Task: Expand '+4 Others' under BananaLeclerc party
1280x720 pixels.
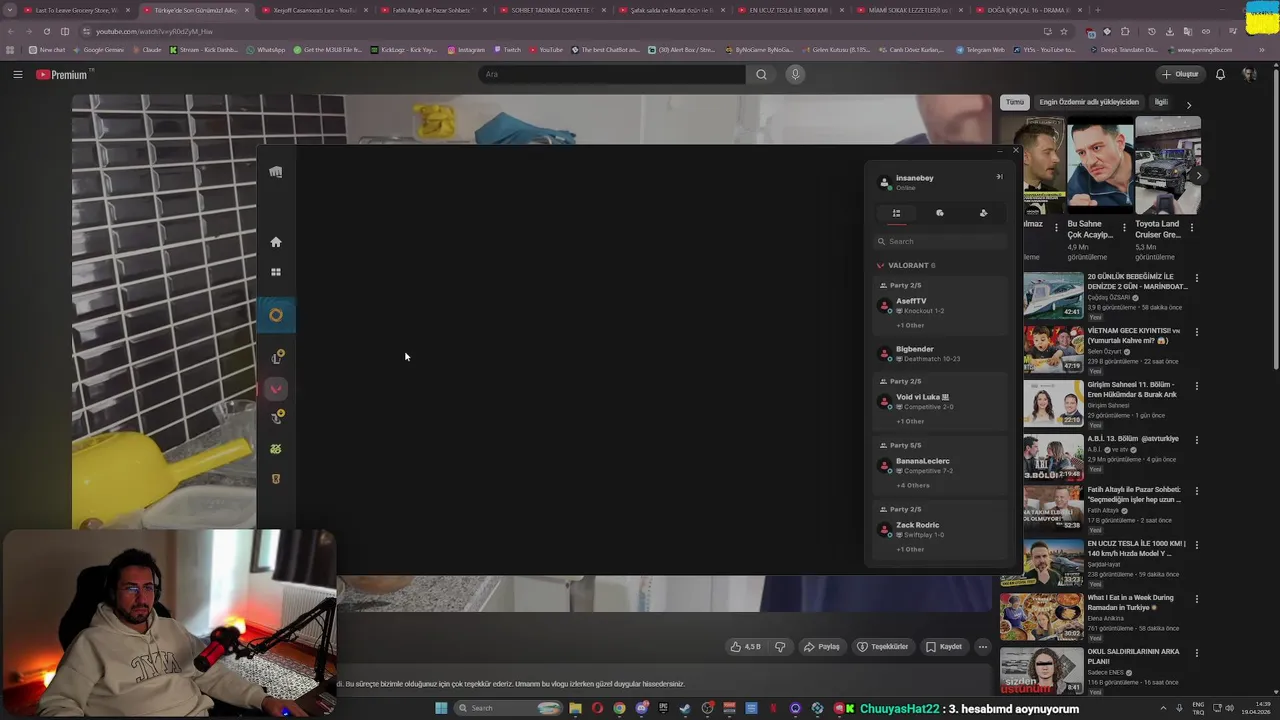Action: point(913,485)
